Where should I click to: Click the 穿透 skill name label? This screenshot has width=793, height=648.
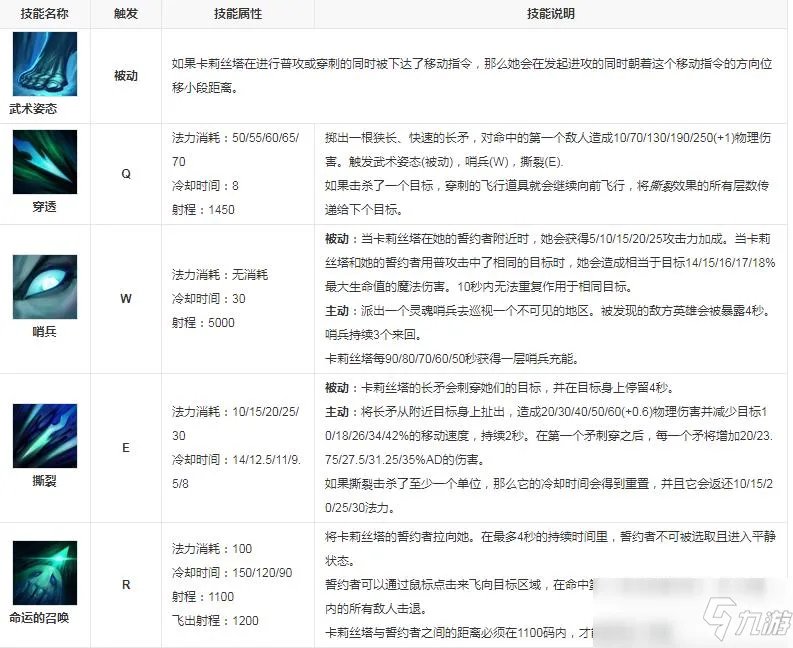coord(45,206)
